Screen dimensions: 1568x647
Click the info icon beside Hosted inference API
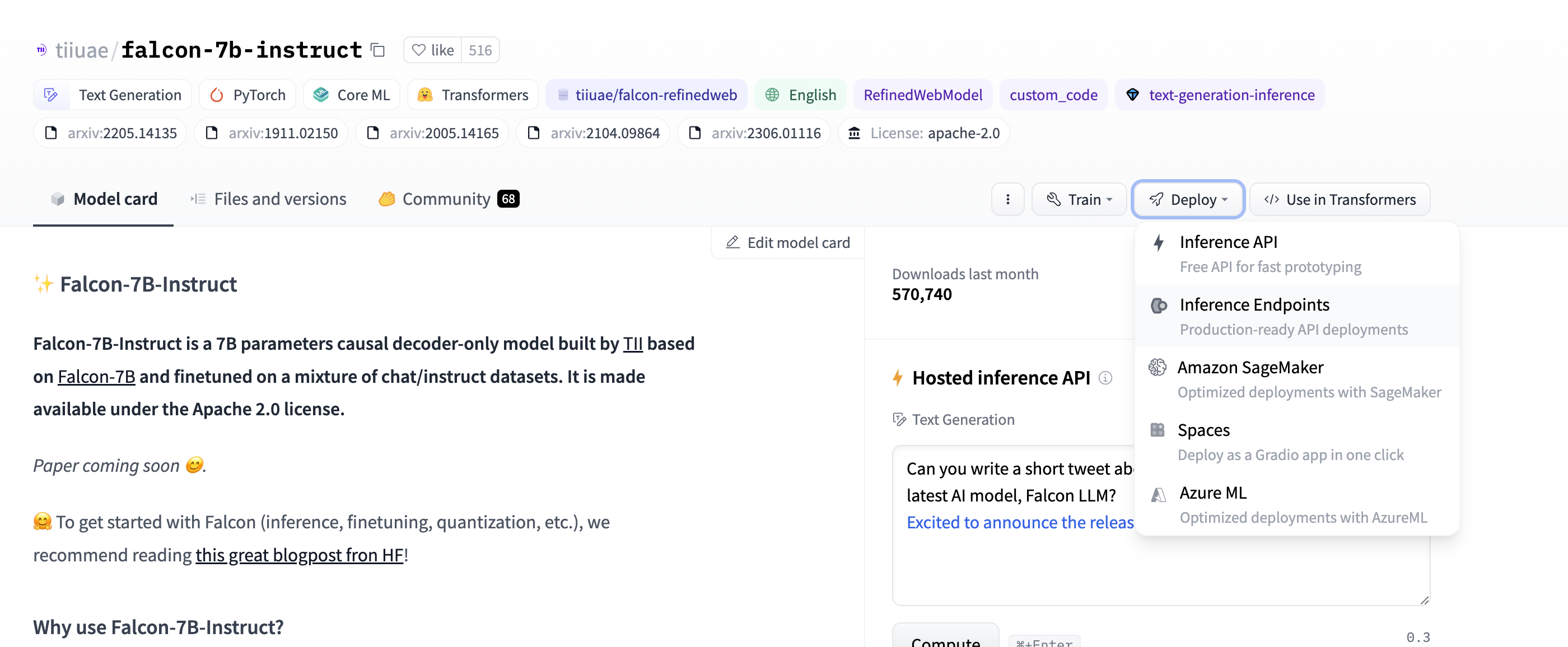pyautogui.click(x=1105, y=378)
